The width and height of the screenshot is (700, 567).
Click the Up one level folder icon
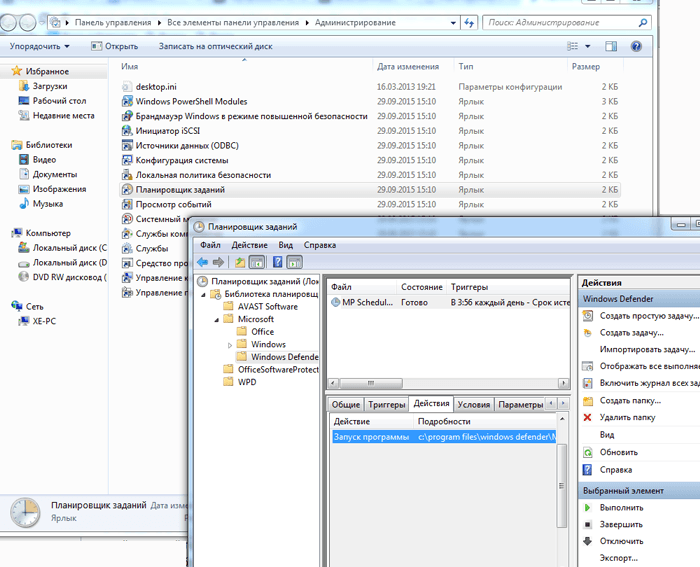[240, 262]
